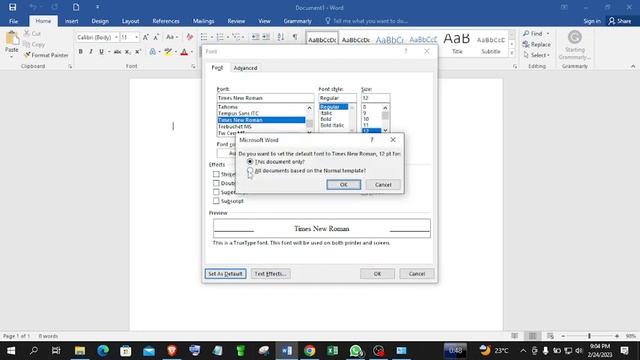Cancel the Microsoft Word default font prompt

tap(383, 185)
